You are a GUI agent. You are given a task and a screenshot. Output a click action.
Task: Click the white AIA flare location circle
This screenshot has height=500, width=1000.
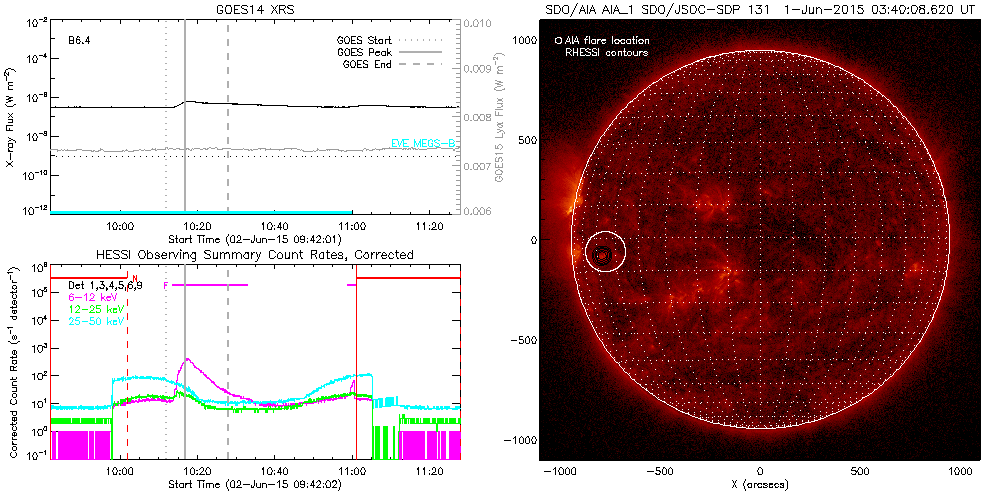coord(605,253)
